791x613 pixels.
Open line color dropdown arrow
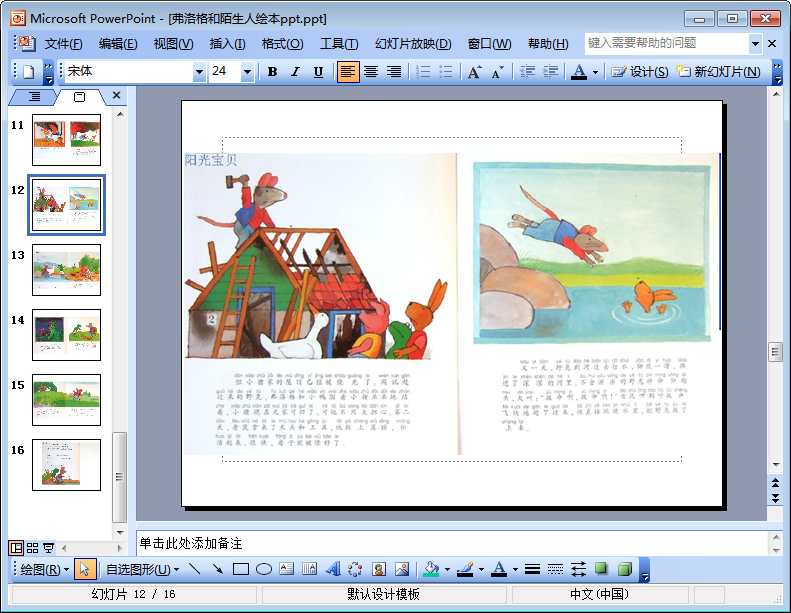point(481,570)
